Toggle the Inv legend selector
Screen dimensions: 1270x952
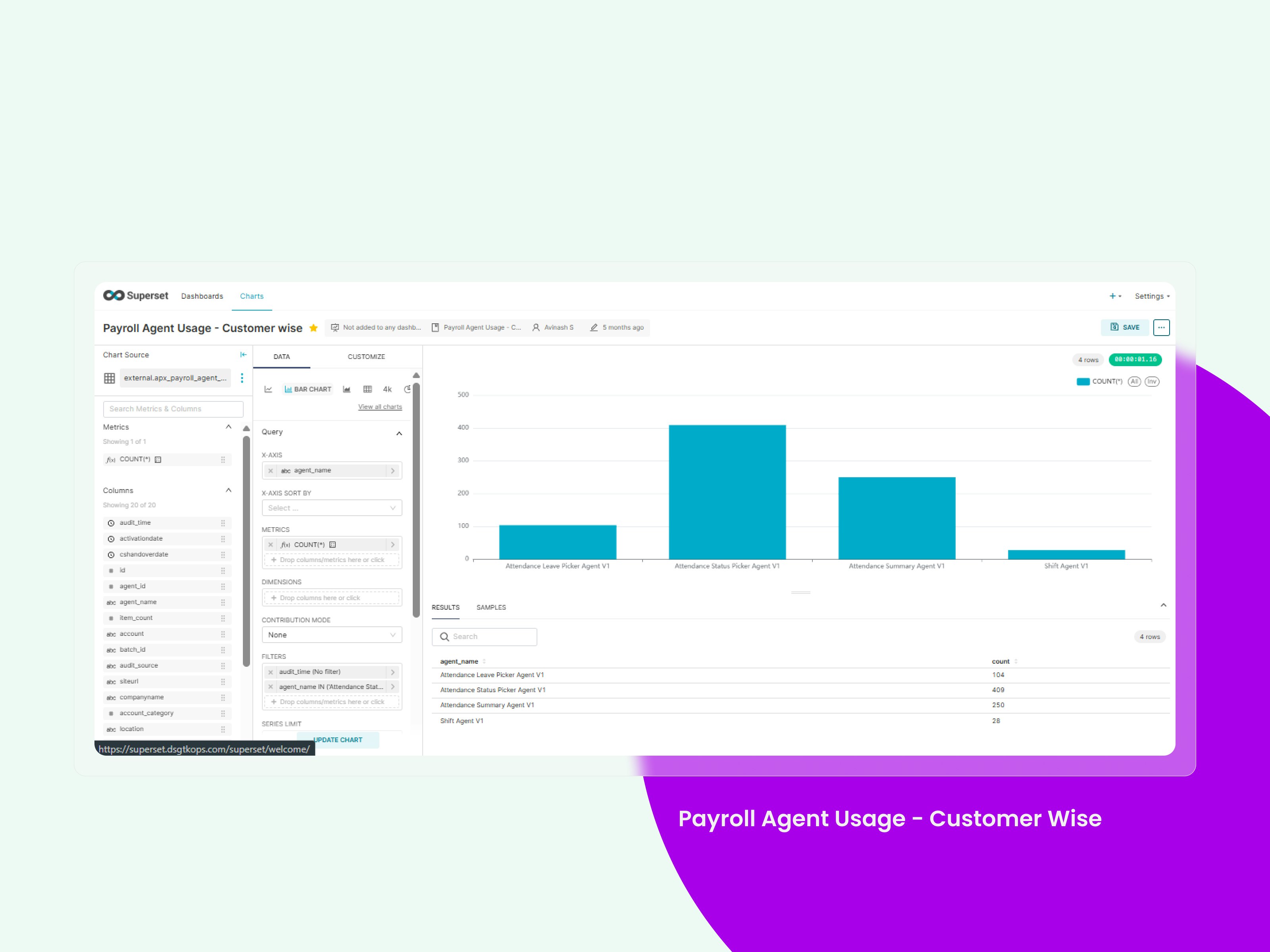pyautogui.click(x=1152, y=382)
